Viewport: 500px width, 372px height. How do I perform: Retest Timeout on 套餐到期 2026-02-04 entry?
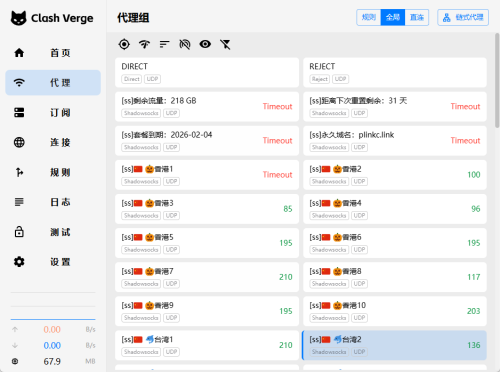(277, 141)
